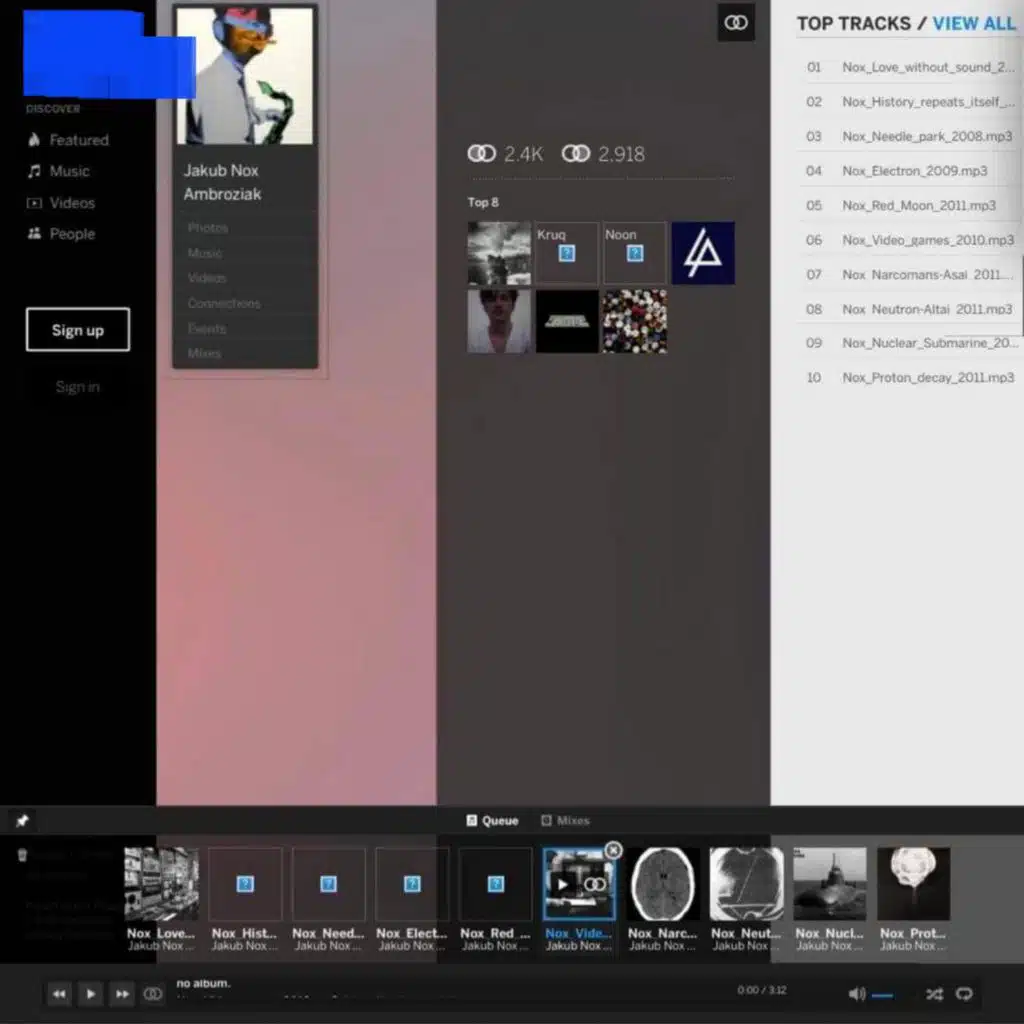Open Linkin Park logo tile in Top 8
The image size is (1024, 1024).
tap(703, 253)
